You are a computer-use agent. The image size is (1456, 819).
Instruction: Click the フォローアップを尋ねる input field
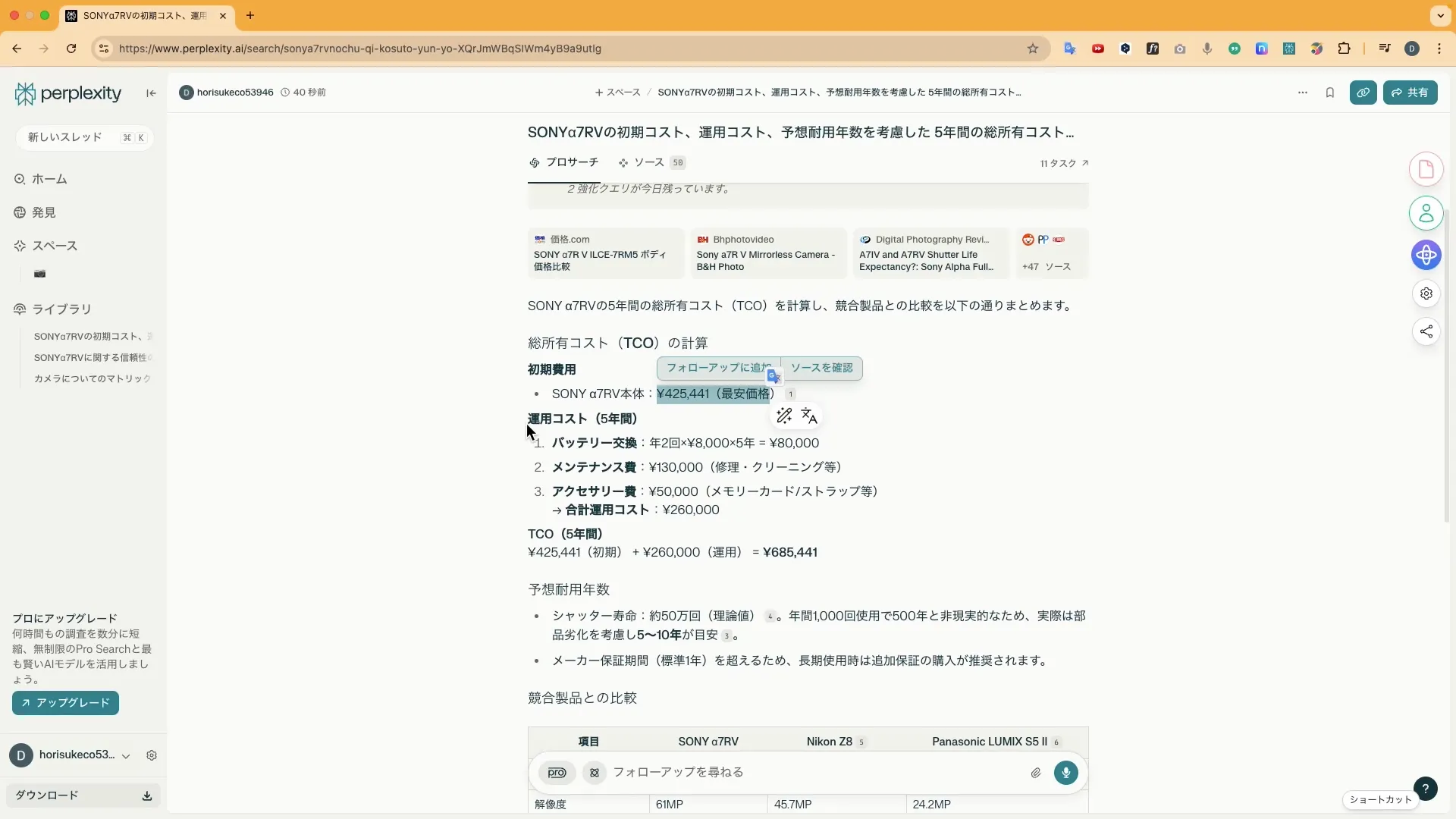(x=758, y=772)
